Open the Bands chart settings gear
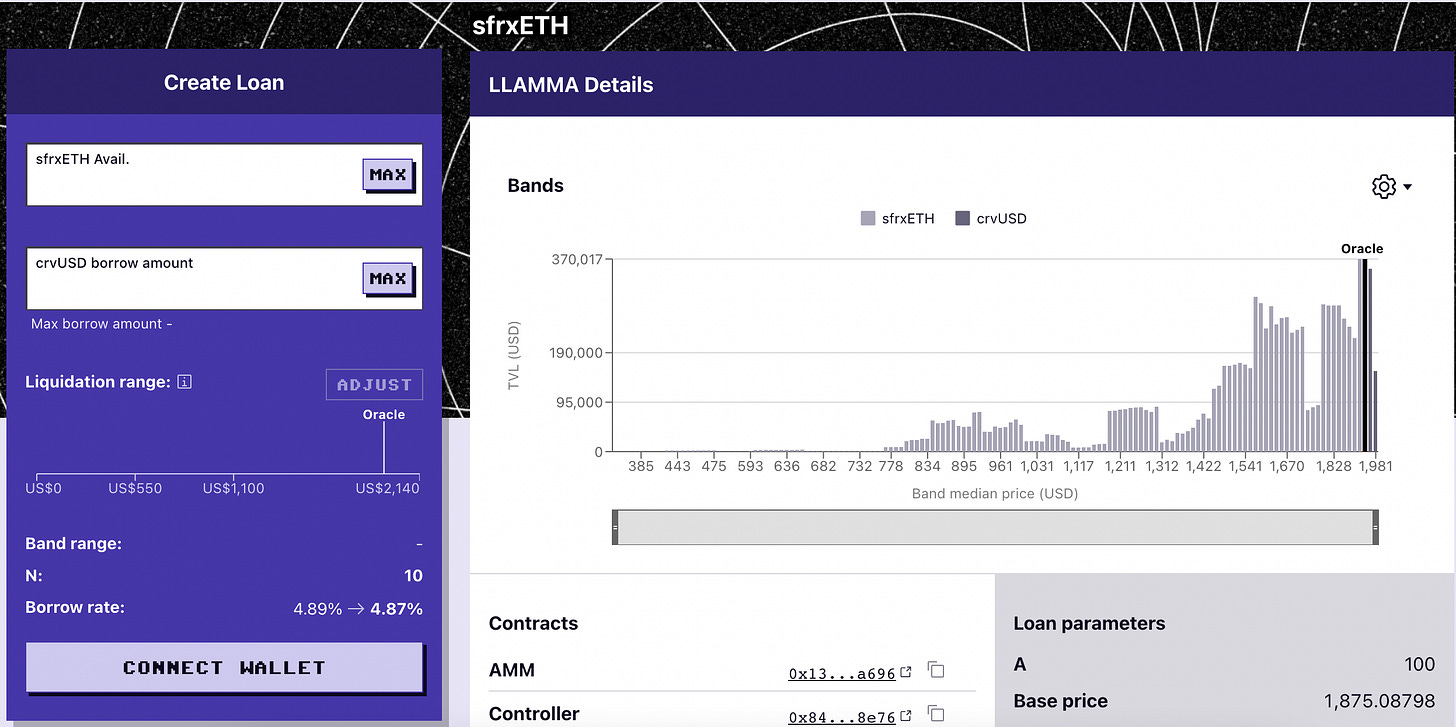The height and width of the screenshot is (727, 1456). [1384, 186]
